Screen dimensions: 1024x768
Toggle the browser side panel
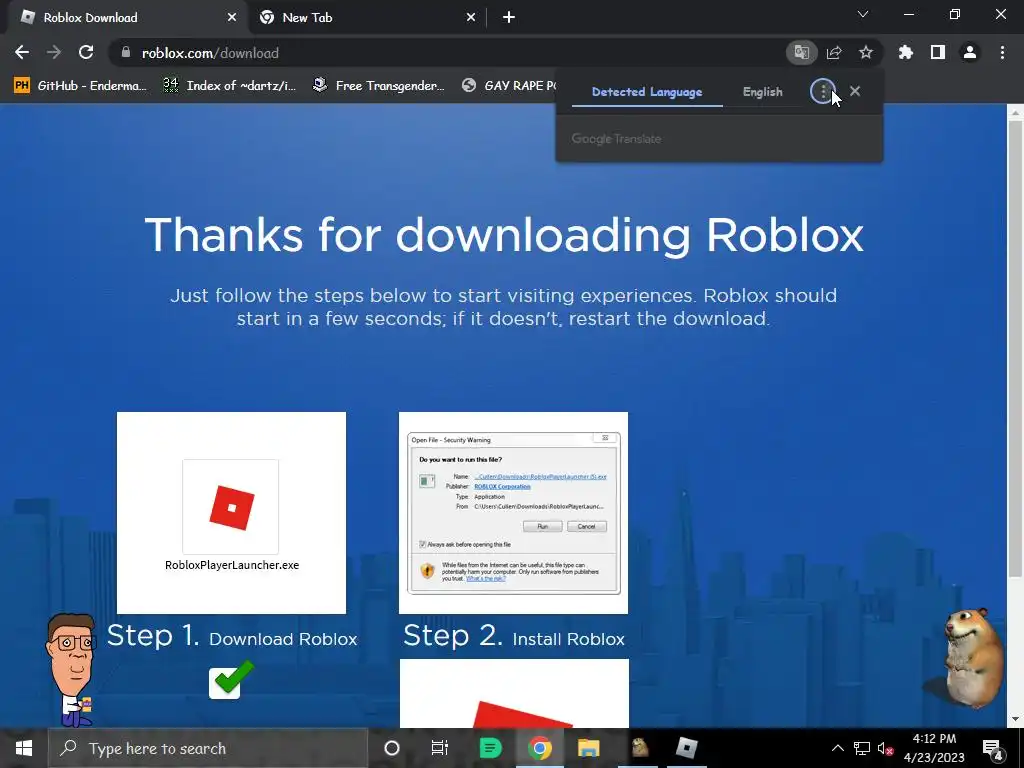coord(938,52)
